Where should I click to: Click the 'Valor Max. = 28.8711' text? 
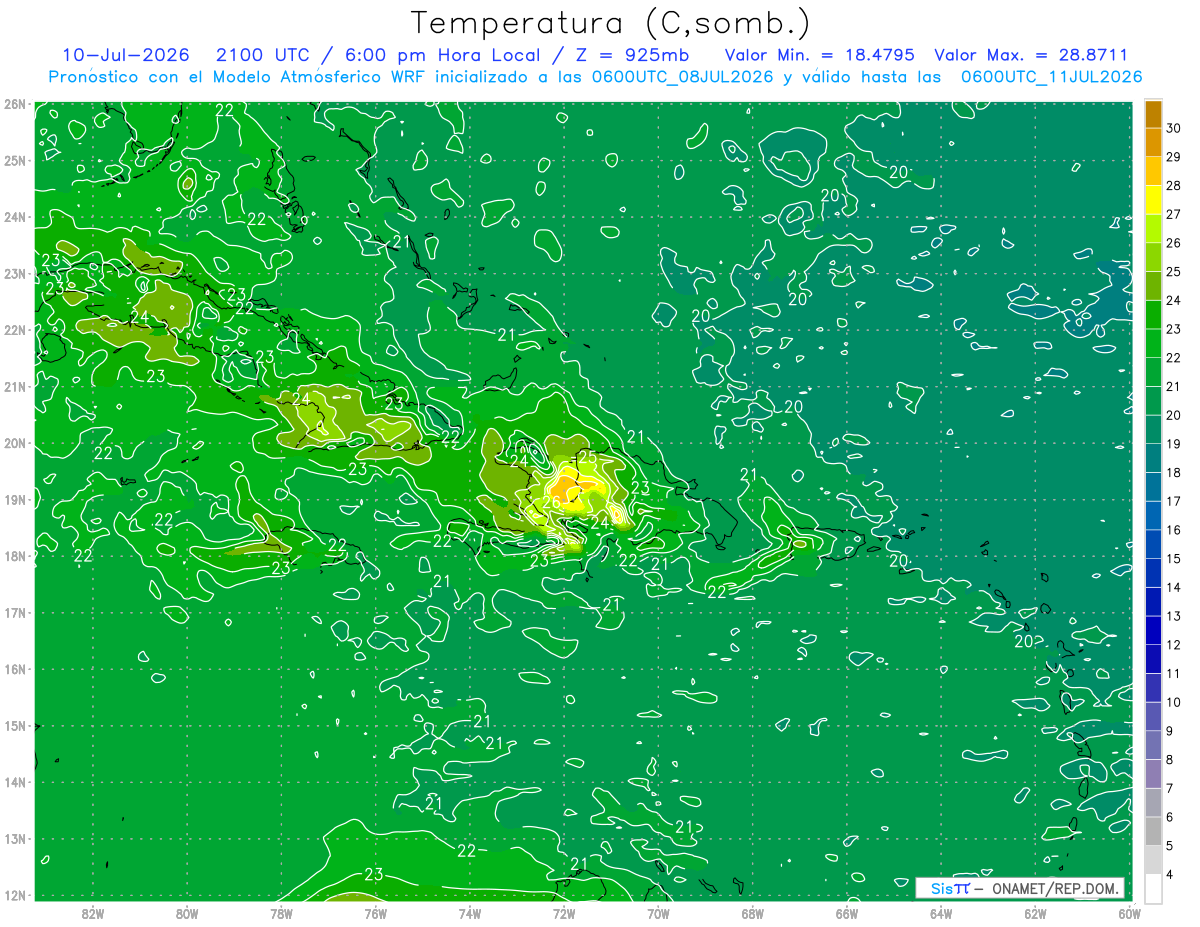1031,55
